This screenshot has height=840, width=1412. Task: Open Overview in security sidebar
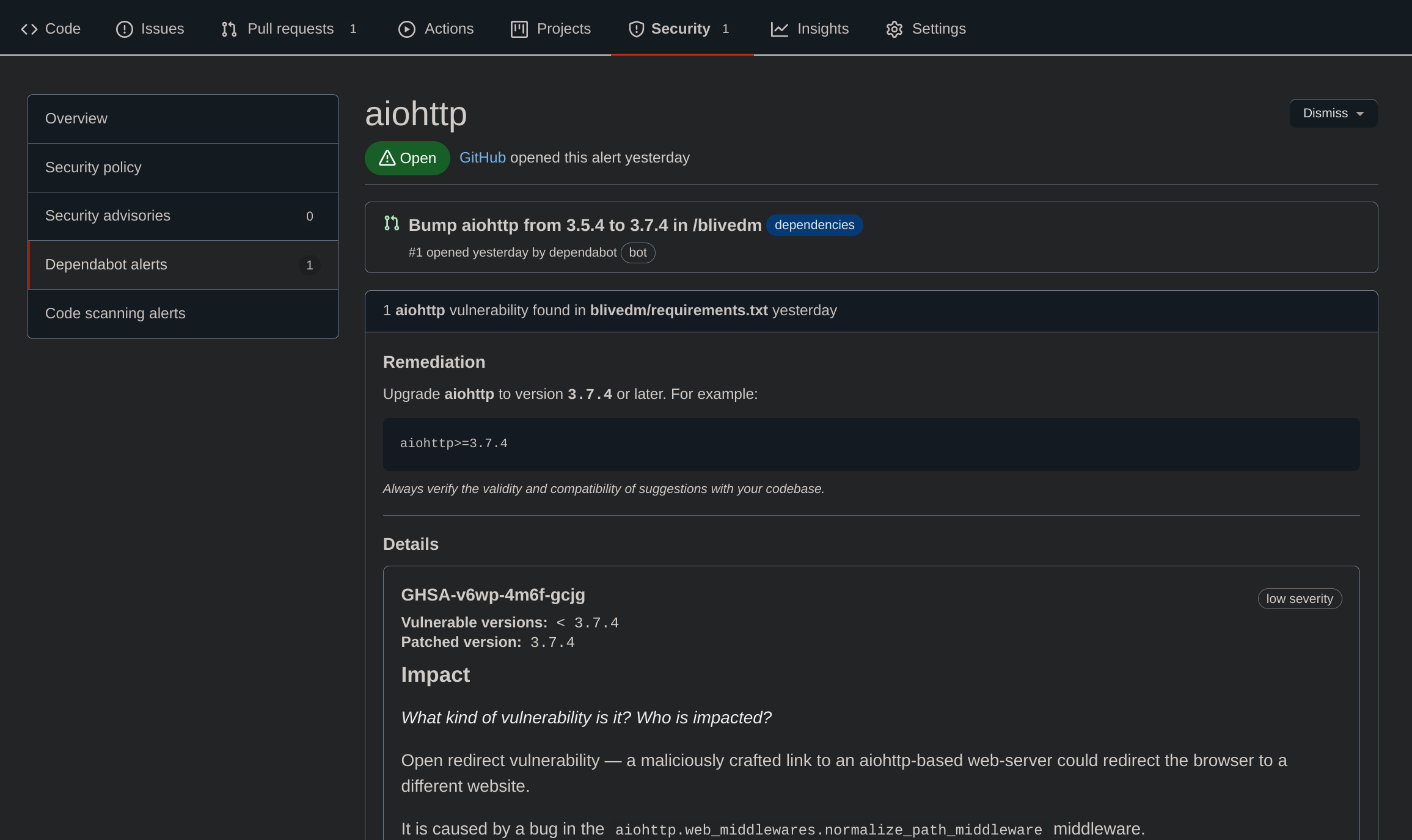click(x=183, y=119)
